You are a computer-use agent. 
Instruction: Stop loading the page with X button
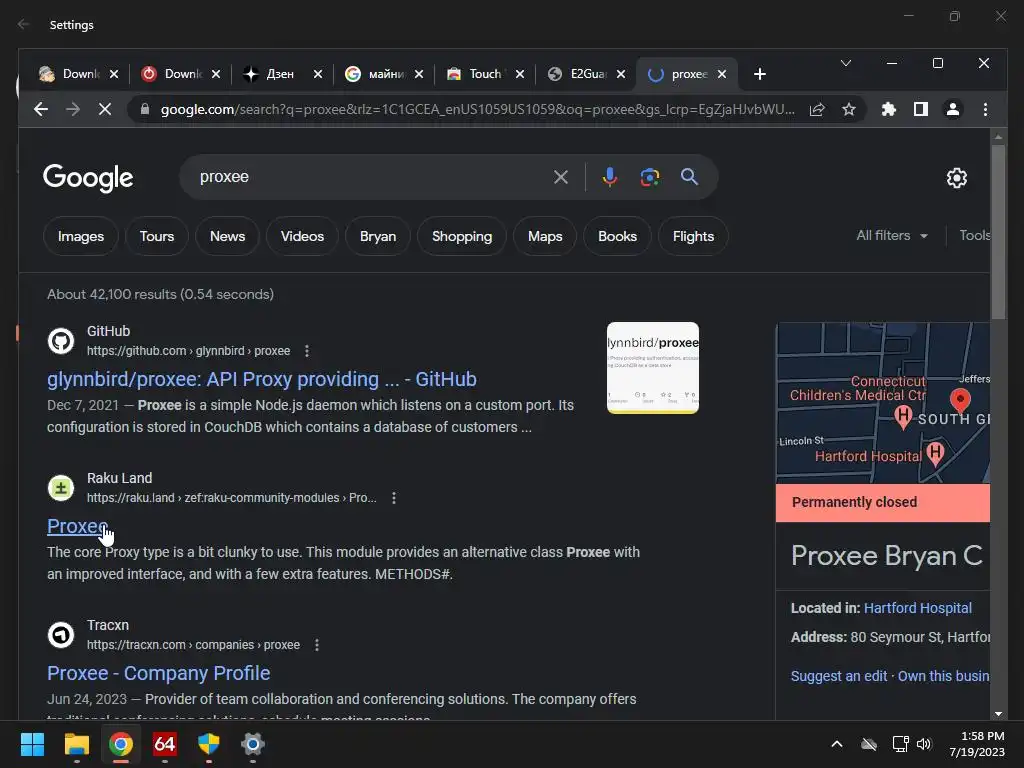pos(104,109)
